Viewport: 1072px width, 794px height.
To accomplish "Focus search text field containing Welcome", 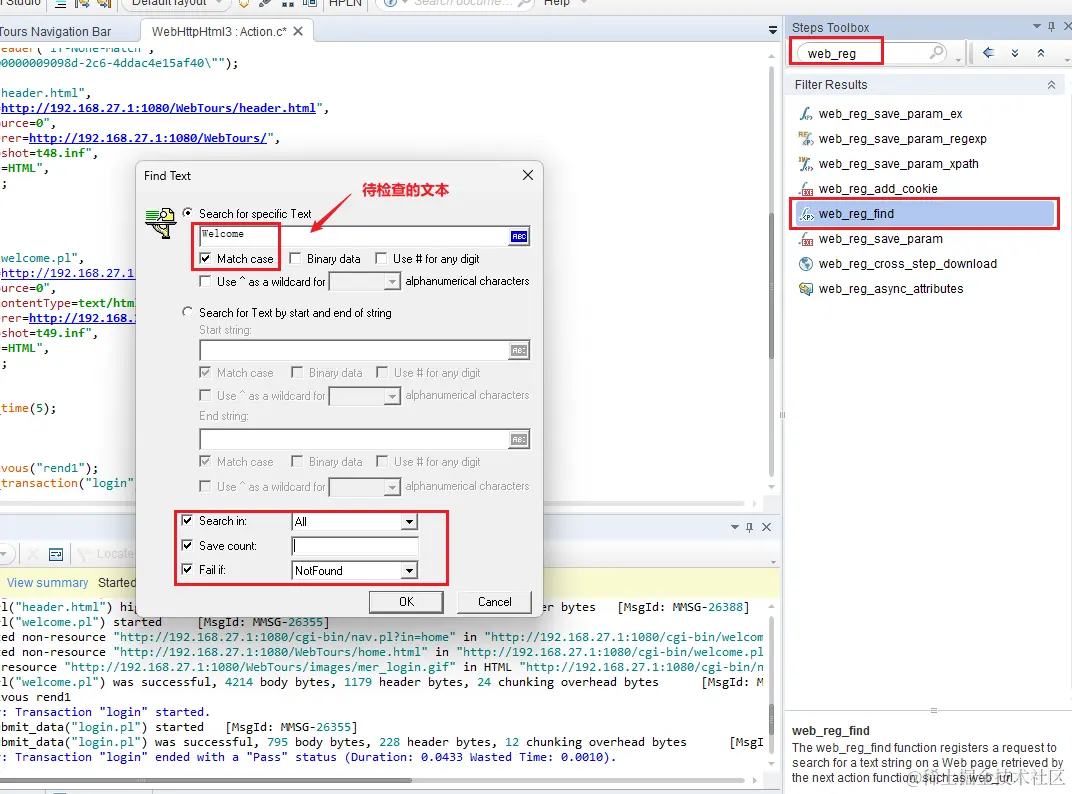I will (354, 236).
